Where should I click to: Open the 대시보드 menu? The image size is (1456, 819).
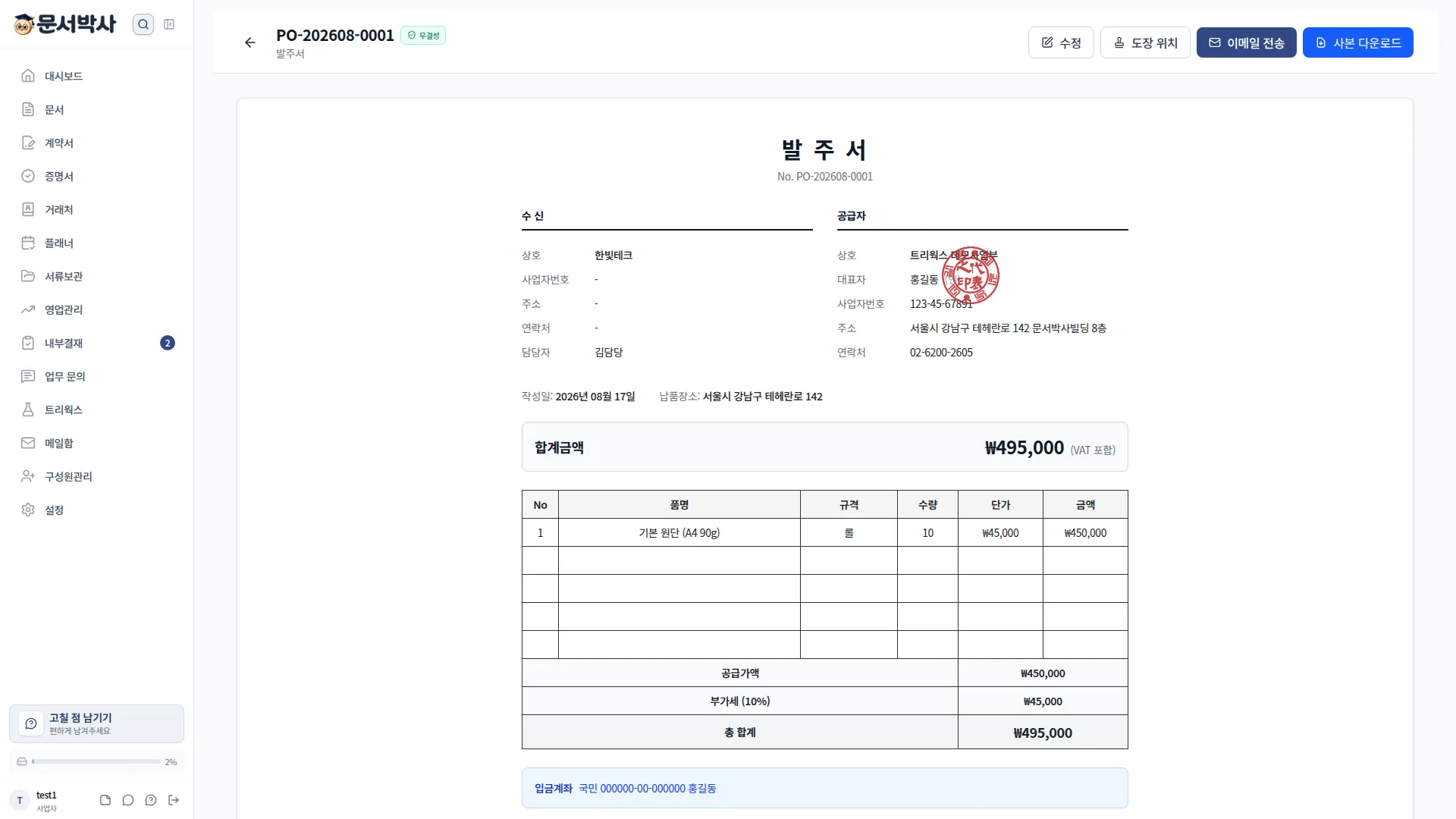click(96, 76)
